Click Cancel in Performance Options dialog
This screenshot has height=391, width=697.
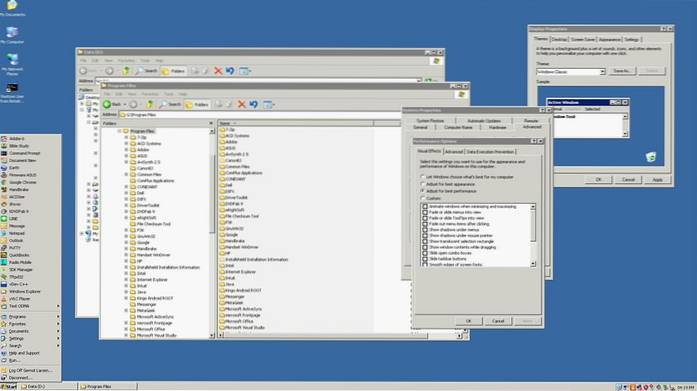coord(498,321)
